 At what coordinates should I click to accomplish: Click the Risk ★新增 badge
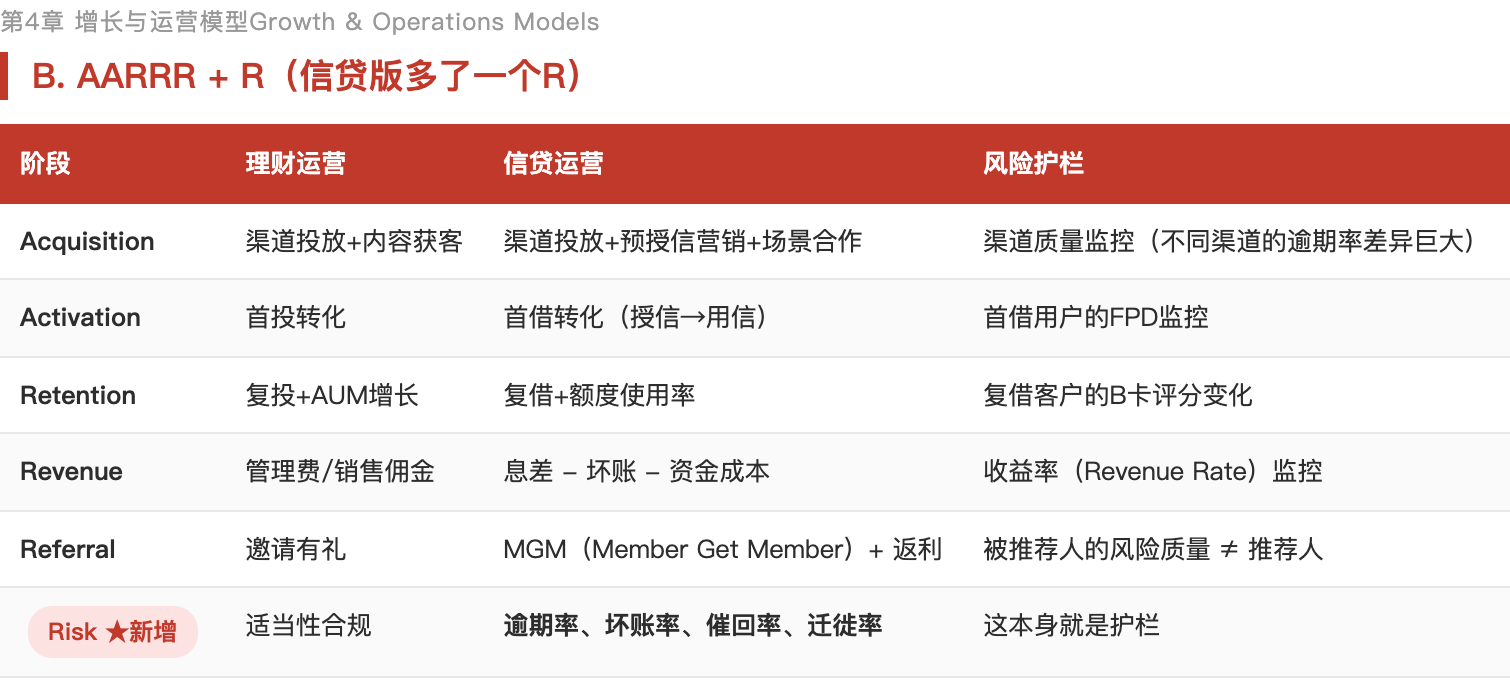point(112,632)
